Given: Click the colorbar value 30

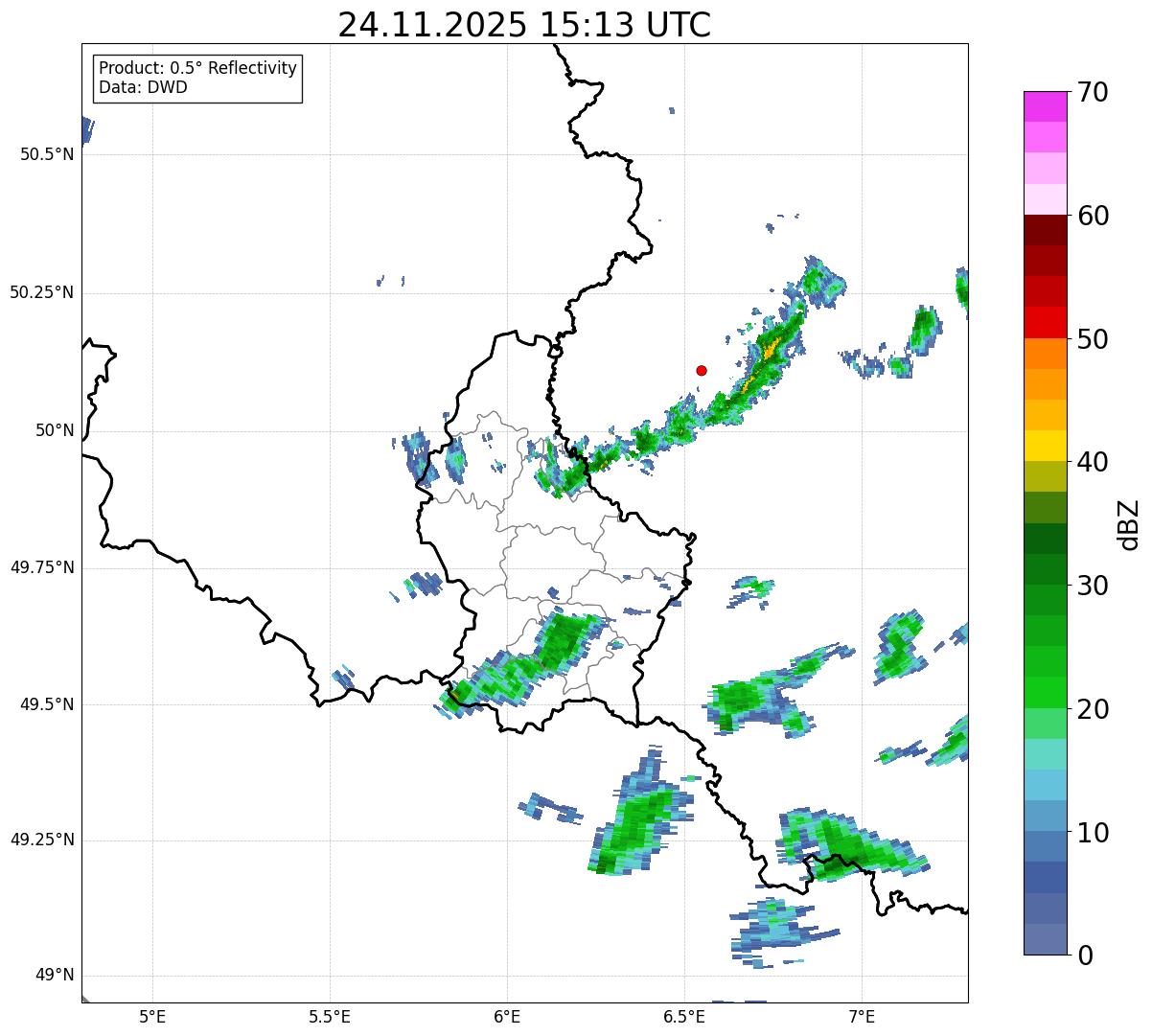Looking at the screenshot, I should coord(1093,586).
